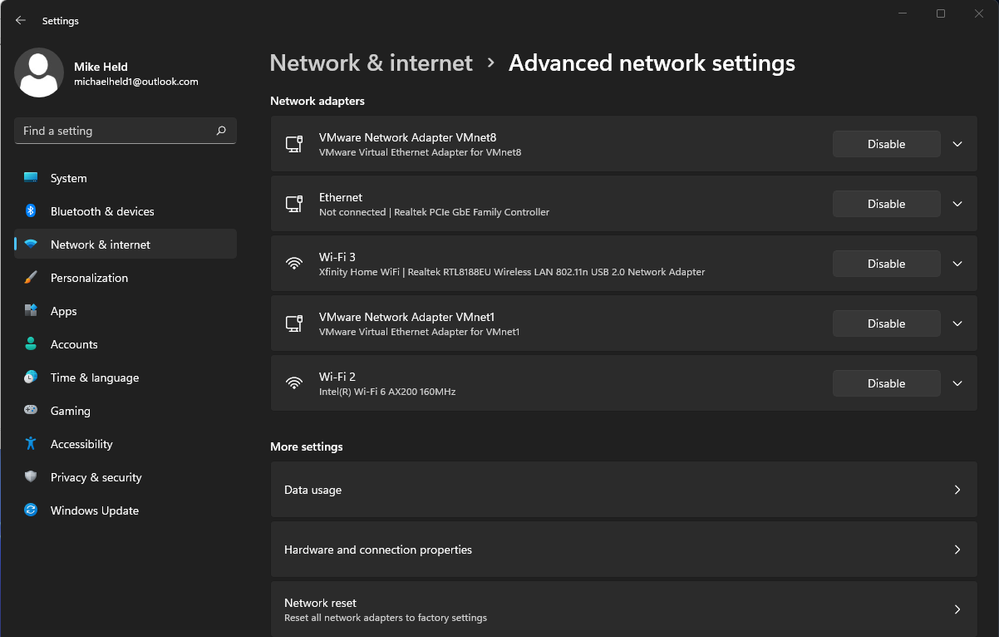
Task: Click the Windows Update sync icon
Action: (31, 510)
